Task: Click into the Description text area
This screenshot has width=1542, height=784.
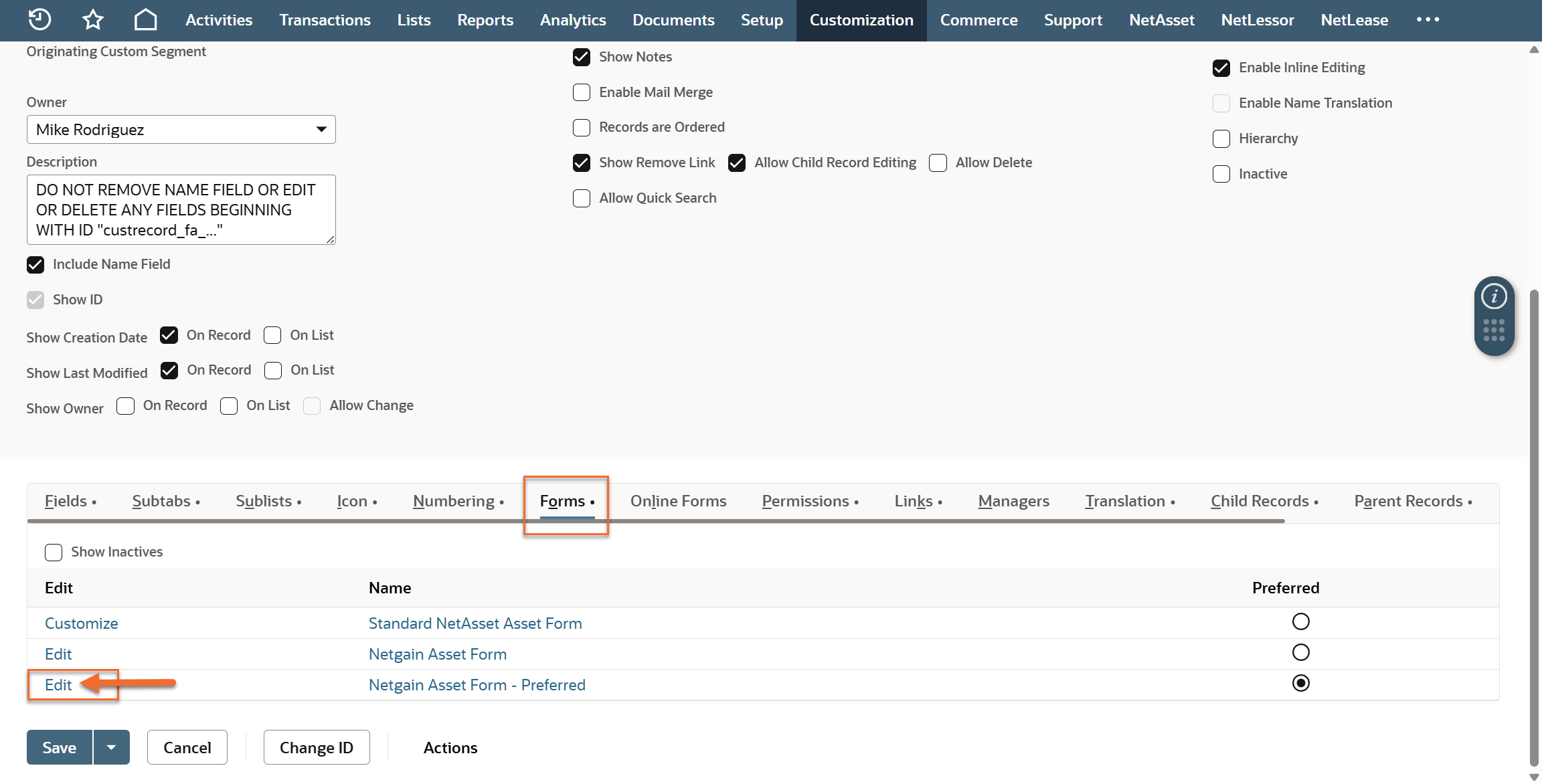Action: [181, 209]
